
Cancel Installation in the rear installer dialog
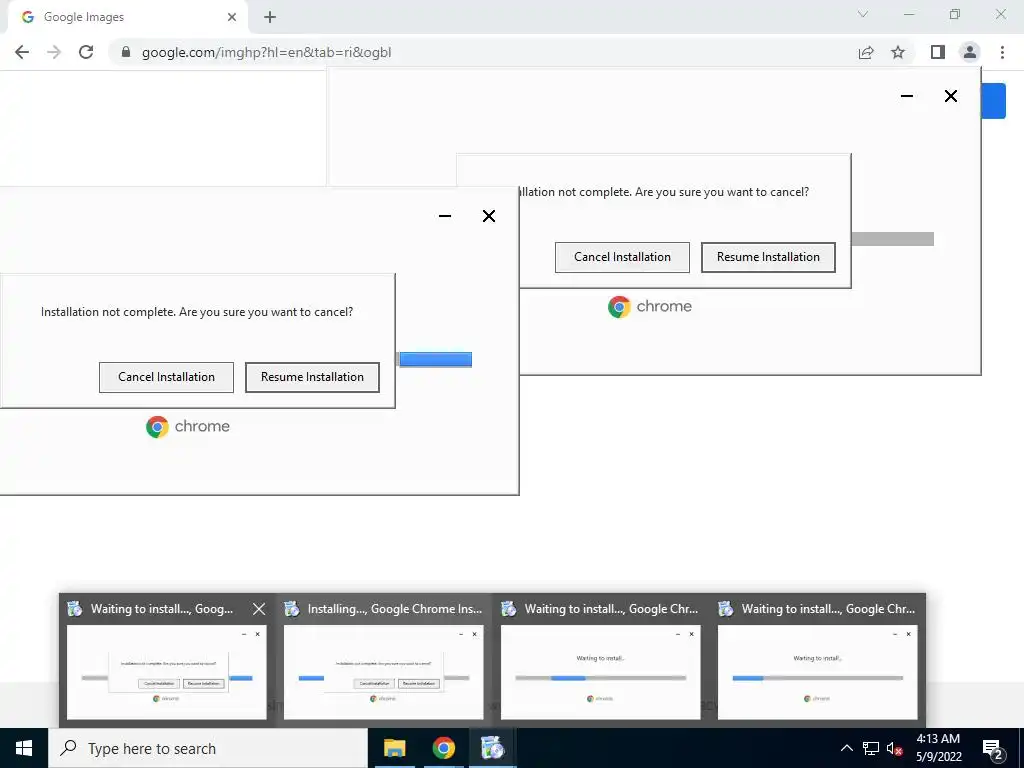(622, 257)
